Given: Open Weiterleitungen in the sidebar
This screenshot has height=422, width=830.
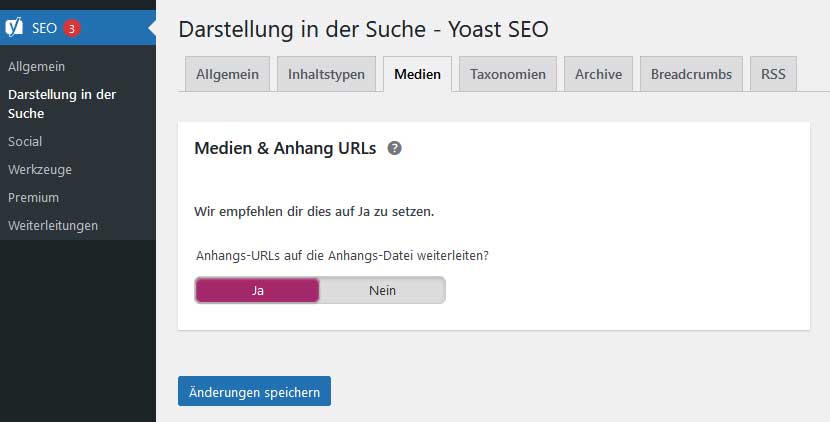Looking at the screenshot, I should [x=53, y=226].
